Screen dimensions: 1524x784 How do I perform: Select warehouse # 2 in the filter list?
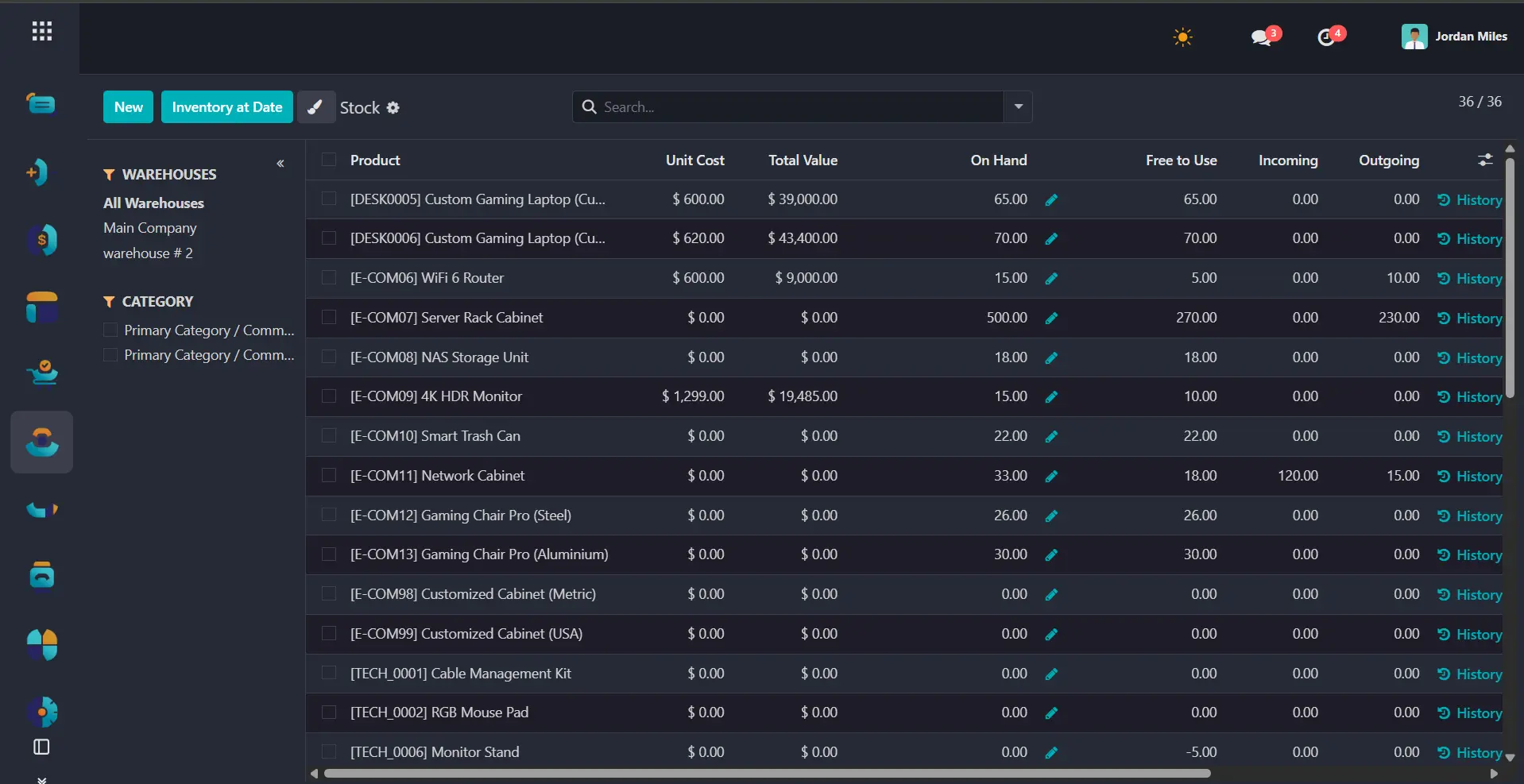(x=148, y=253)
